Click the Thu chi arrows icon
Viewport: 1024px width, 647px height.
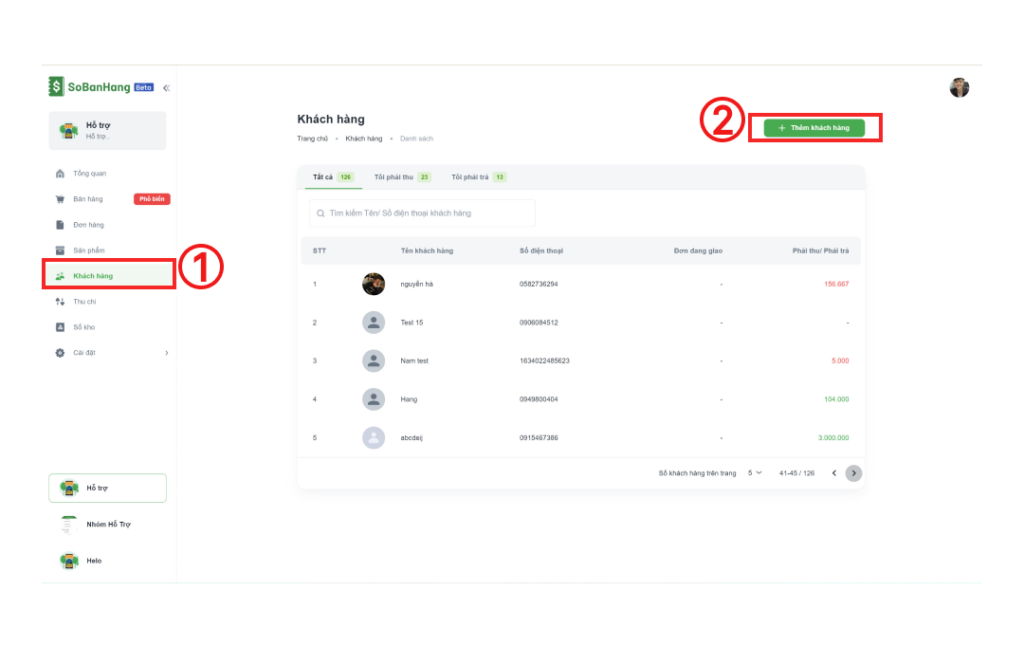tap(60, 301)
